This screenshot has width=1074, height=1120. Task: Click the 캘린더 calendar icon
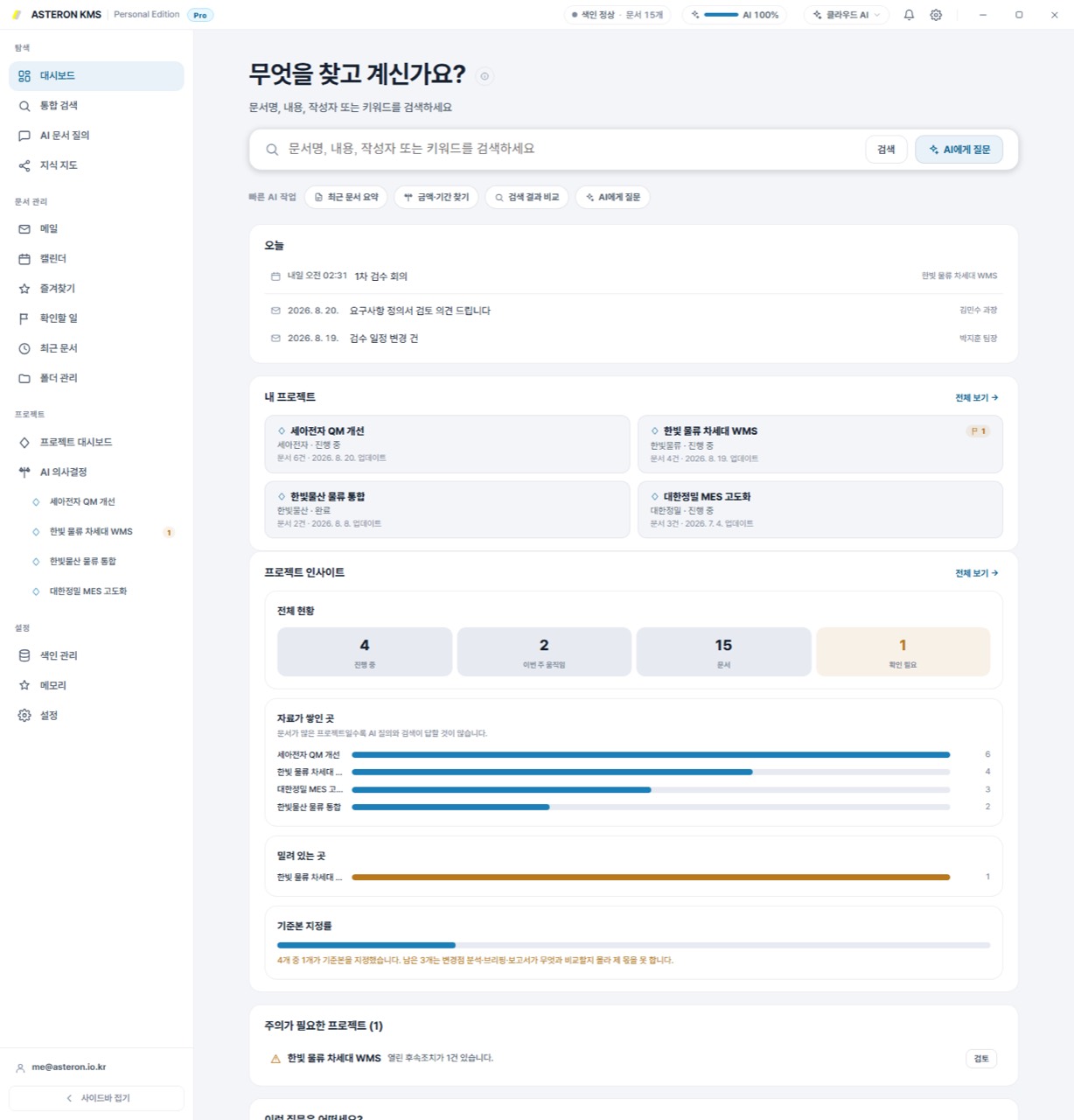24,259
